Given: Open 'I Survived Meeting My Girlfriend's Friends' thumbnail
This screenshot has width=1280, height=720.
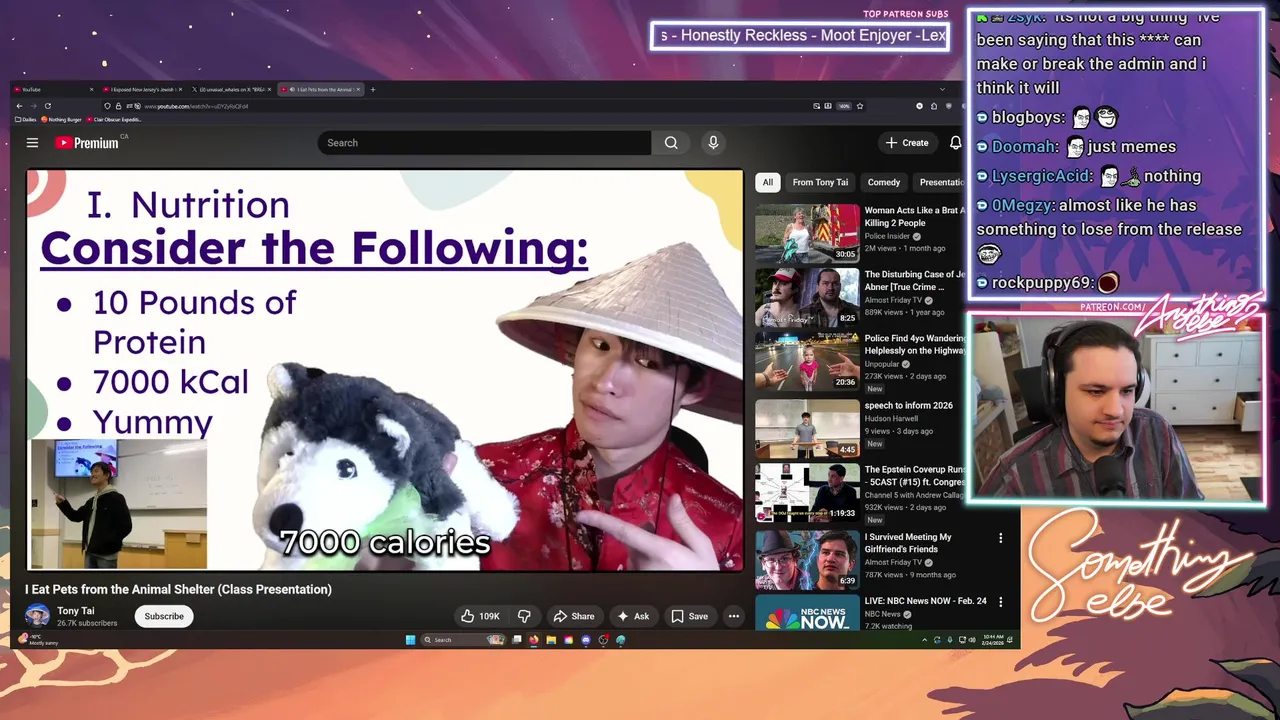Looking at the screenshot, I should pyautogui.click(x=807, y=560).
